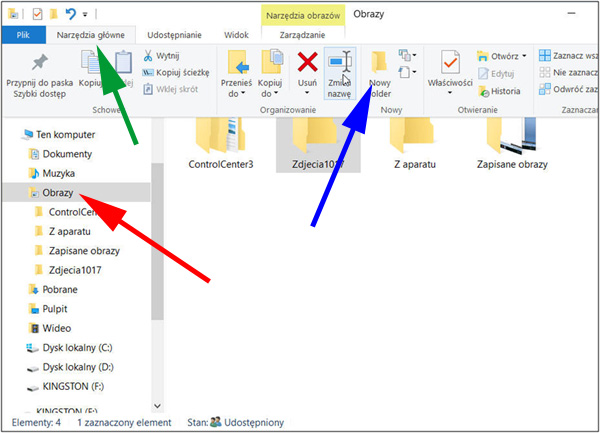Click the red X Usuń icon
The height and width of the screenshot is (433, 600).
(307, 62)
